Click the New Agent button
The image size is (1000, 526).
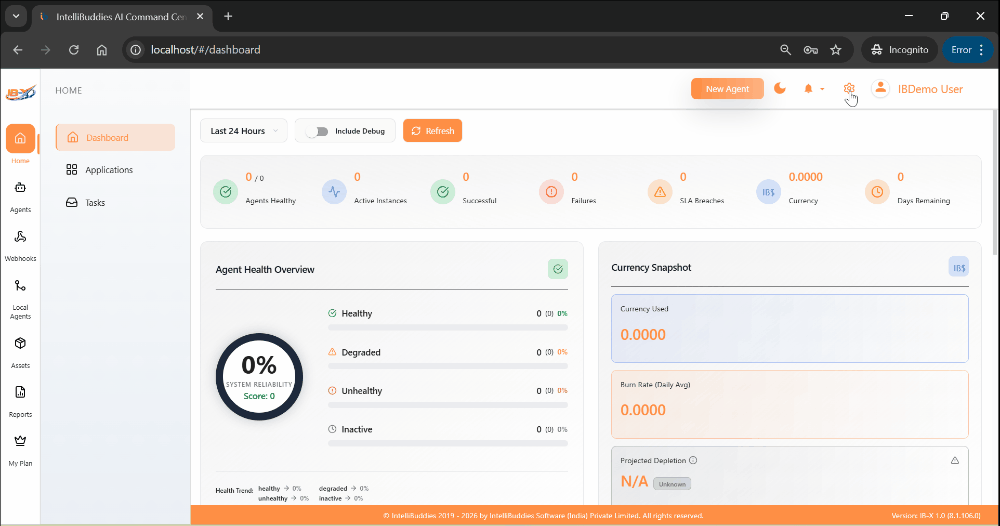point(727,89)
